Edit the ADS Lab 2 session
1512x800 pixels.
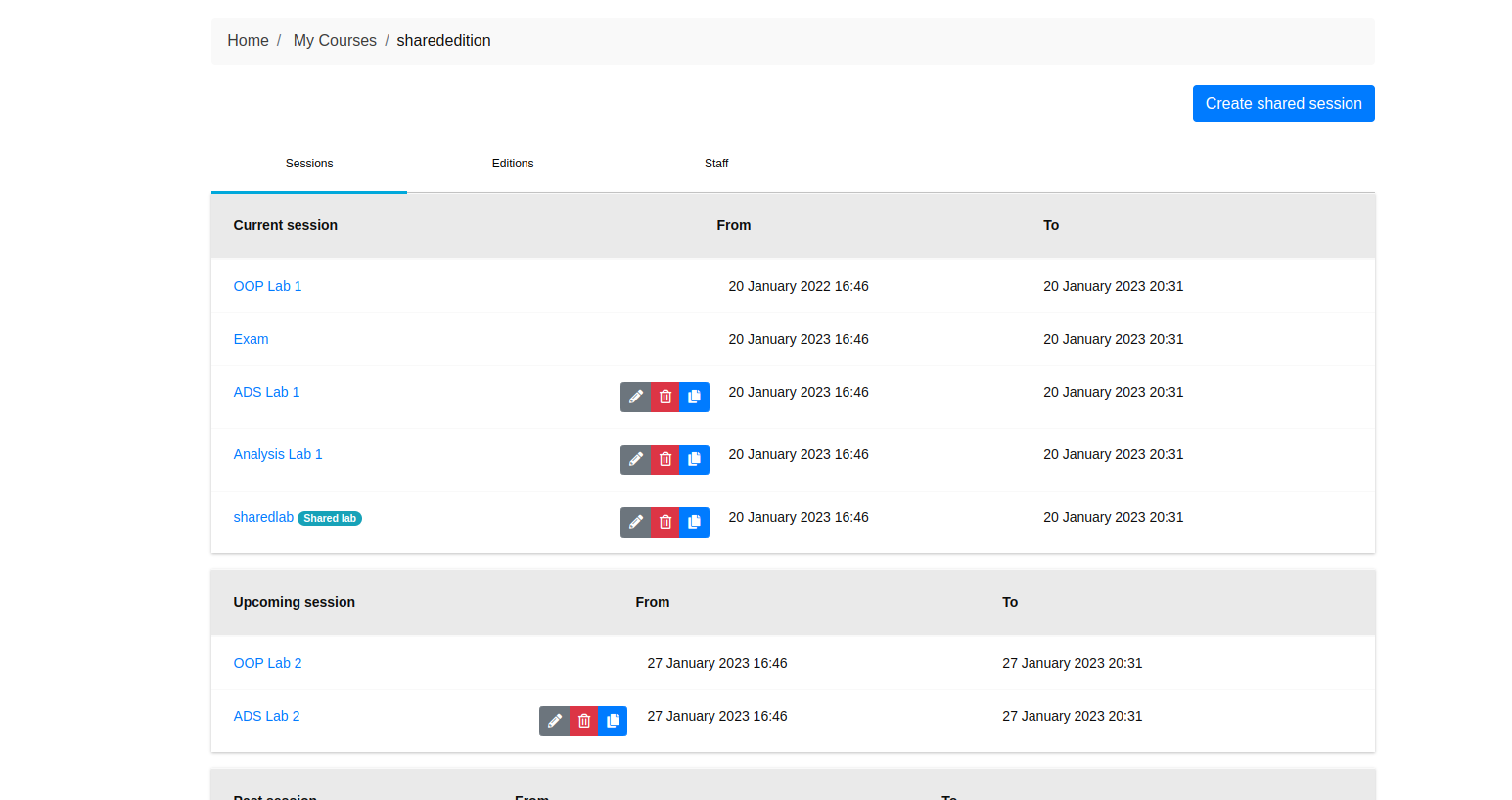coord(555,721)
